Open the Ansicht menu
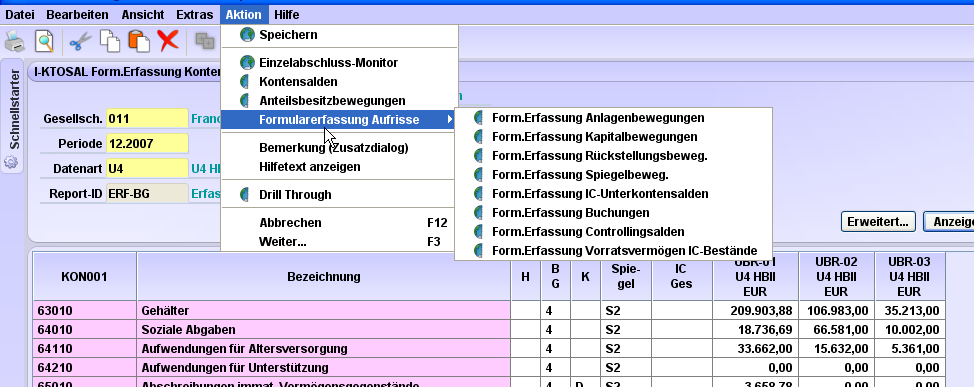Screen dimensions: 974x387 [x=143, y=14]
